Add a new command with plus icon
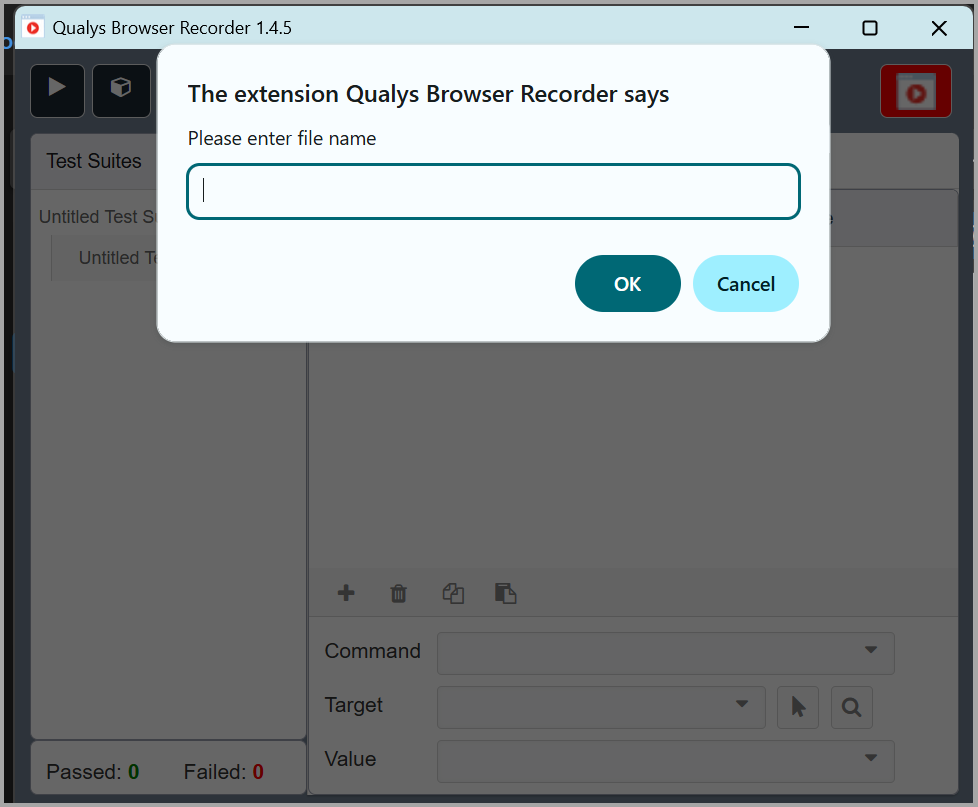Screen dimensions: 978x807 346,593
